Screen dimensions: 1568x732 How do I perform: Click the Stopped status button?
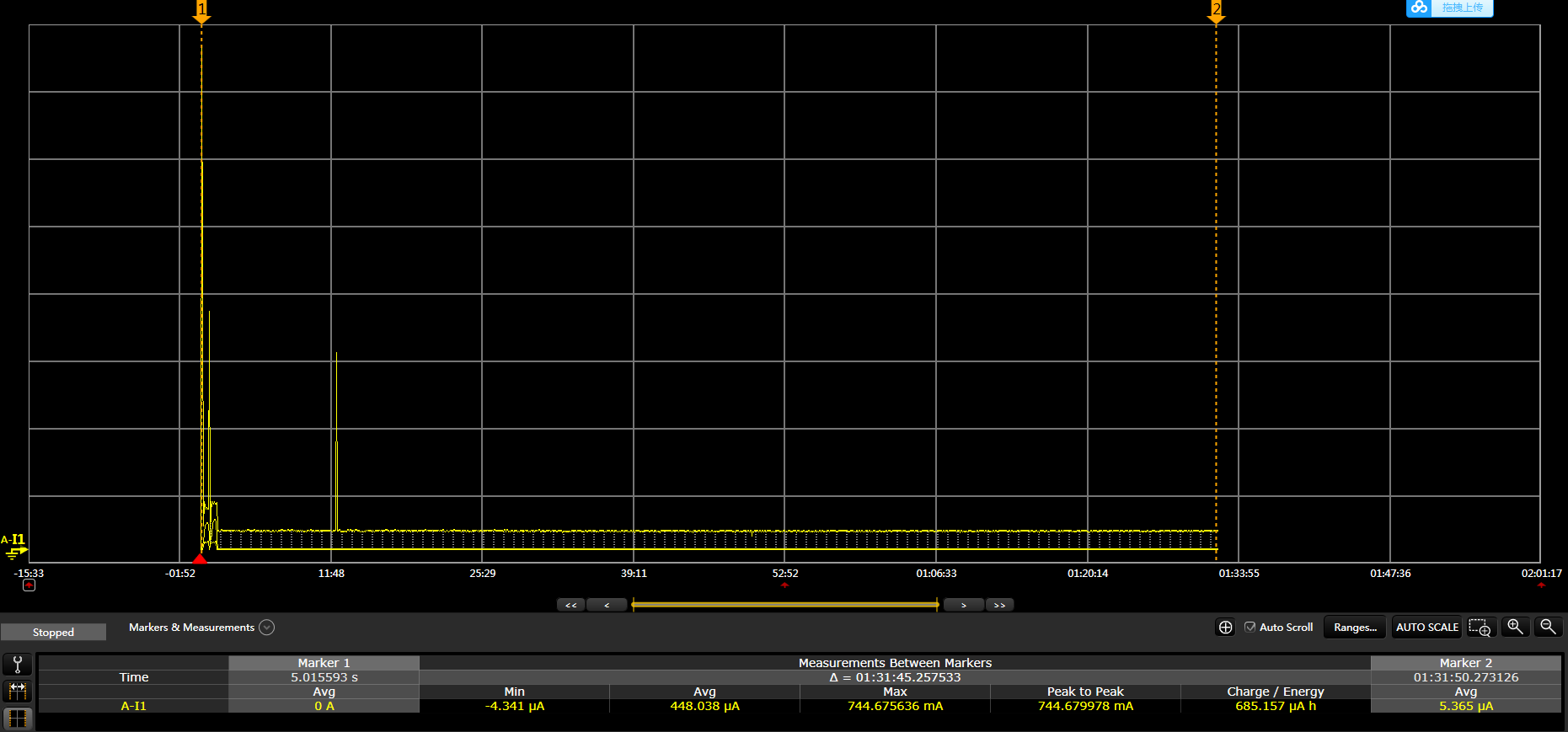click(53, 632)
